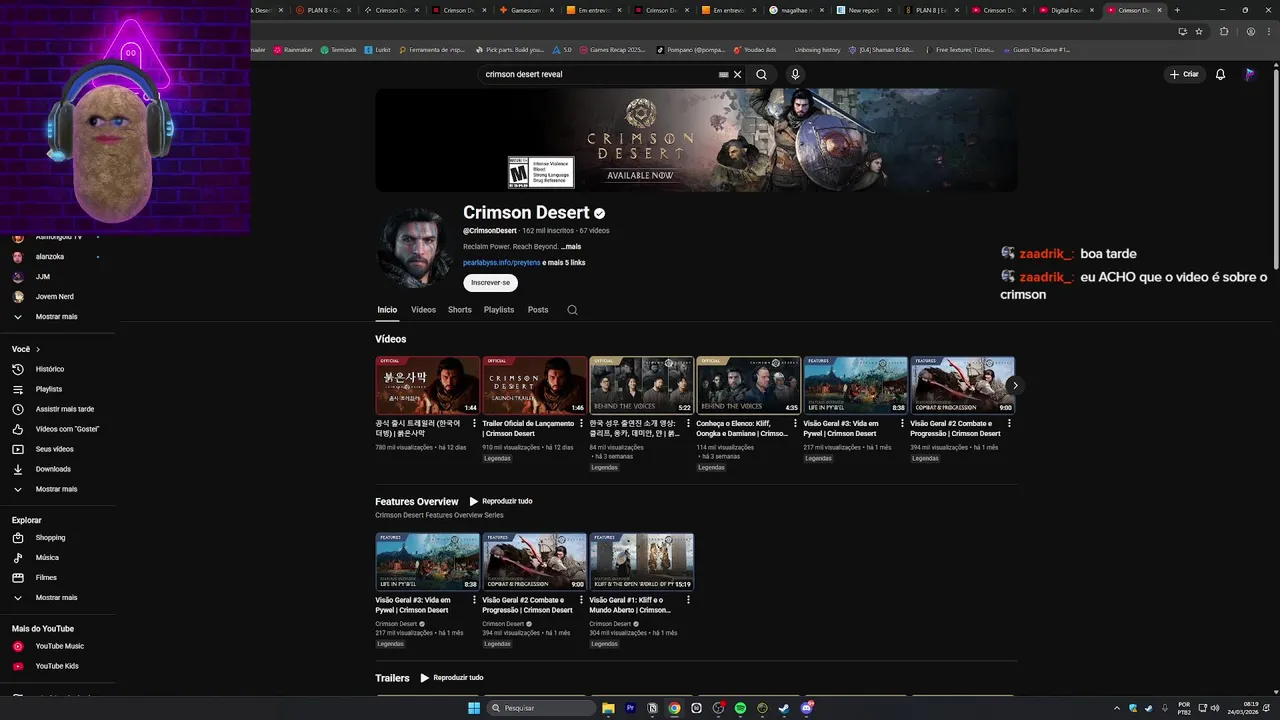
Task: Switch to the Início channel tab
Action: pos(387,310)
